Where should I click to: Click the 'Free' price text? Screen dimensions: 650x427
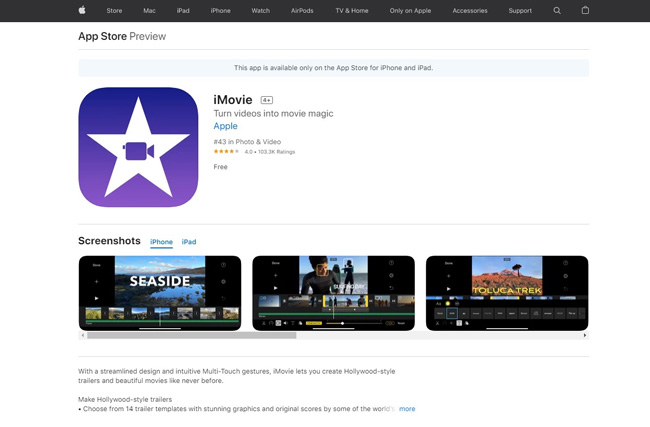(x=220, y=167)
